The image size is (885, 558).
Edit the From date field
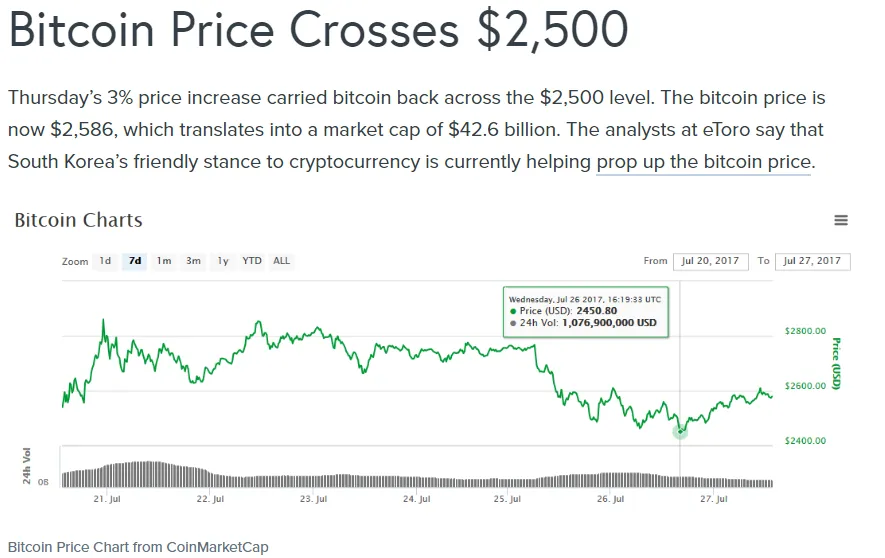coord(711,261)
